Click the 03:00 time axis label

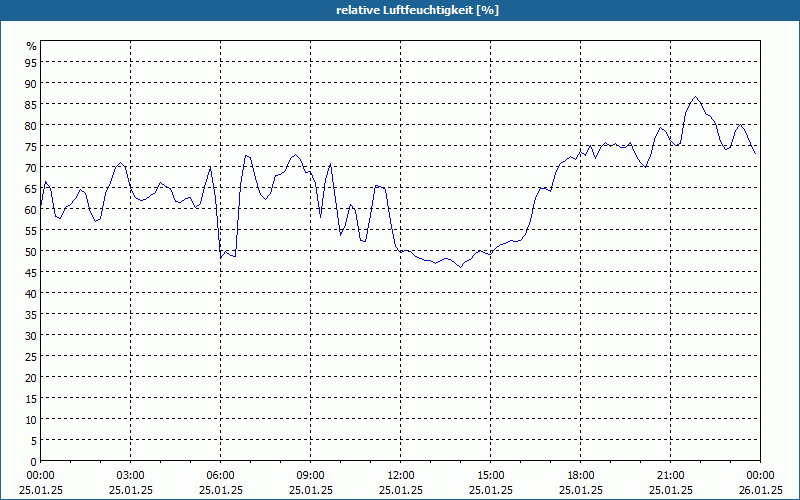[131, 476]
